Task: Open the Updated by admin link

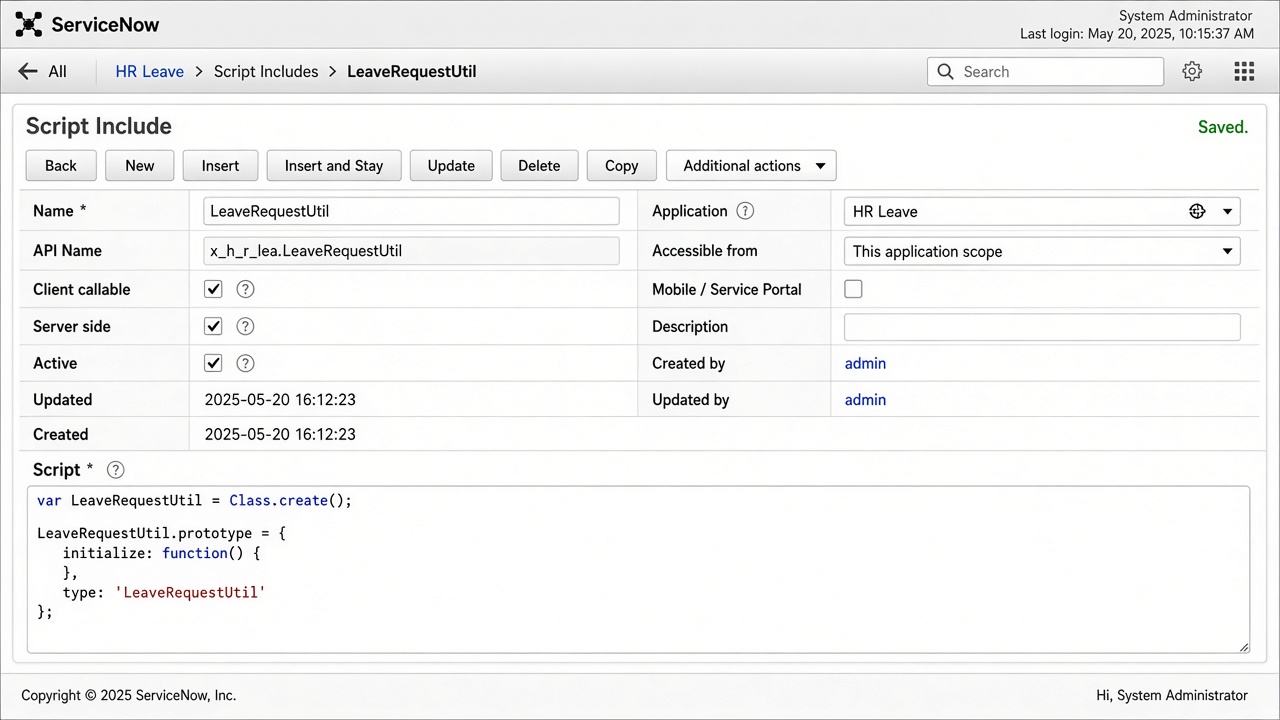Action: pyautogui.click(x=865, y=399)
